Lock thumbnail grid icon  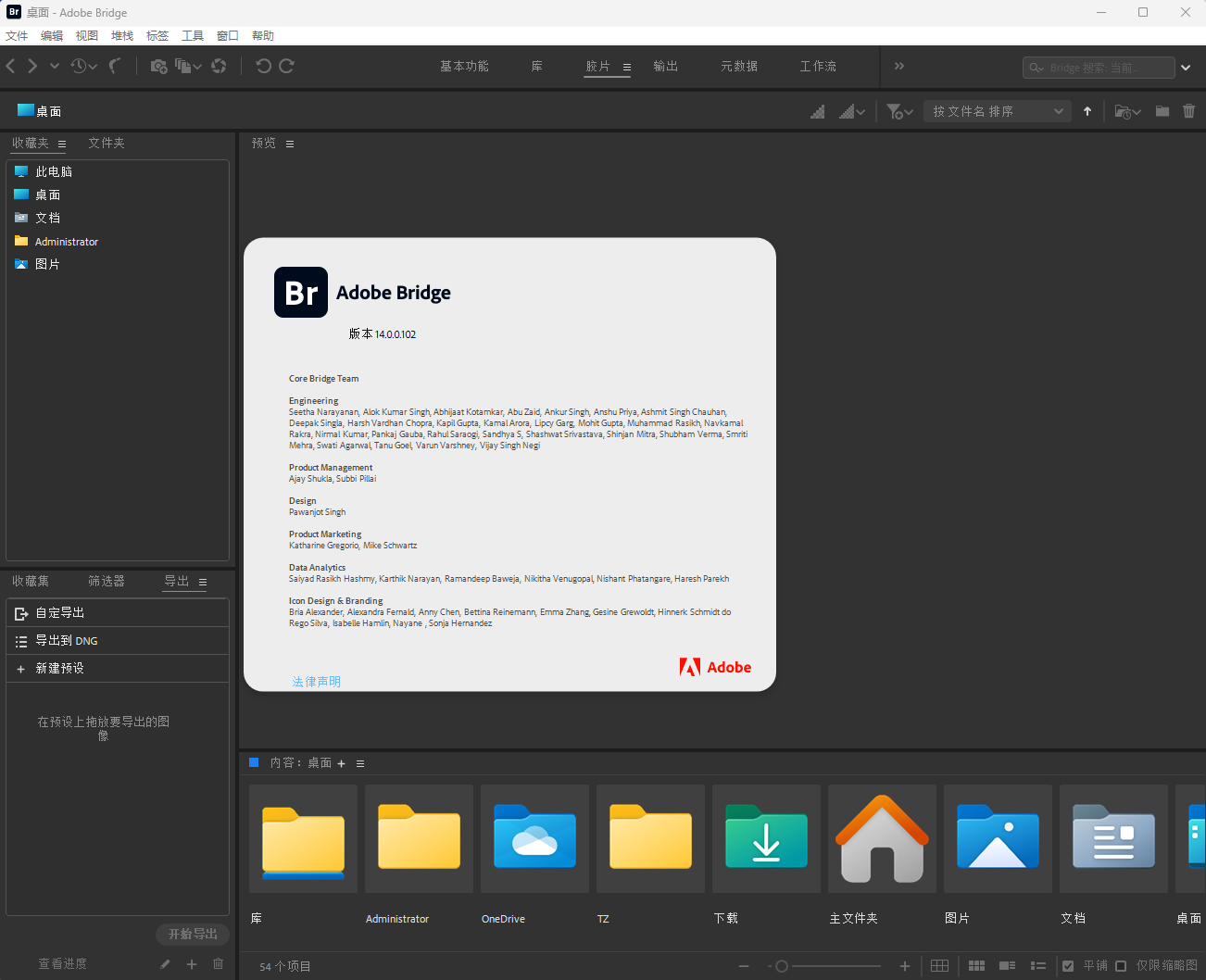[x=939, y=966]
